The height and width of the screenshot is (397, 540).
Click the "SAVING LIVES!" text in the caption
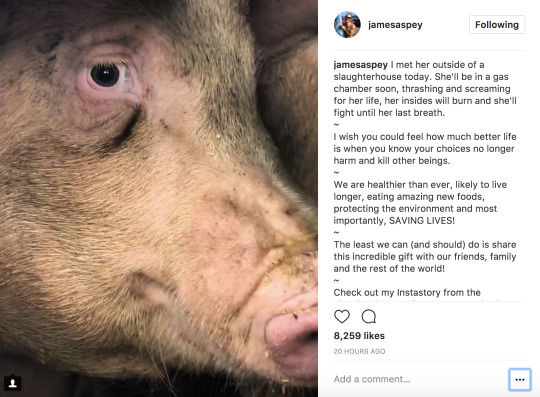click(422, 220)
